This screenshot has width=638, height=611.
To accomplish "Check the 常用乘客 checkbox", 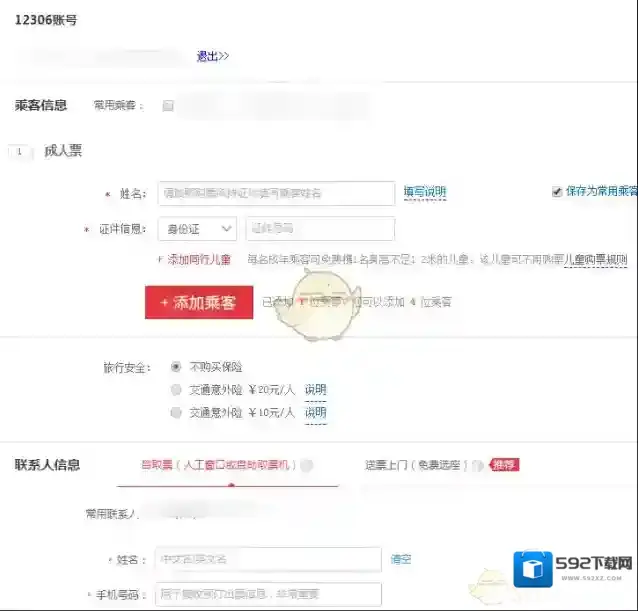I will point(168,105).
